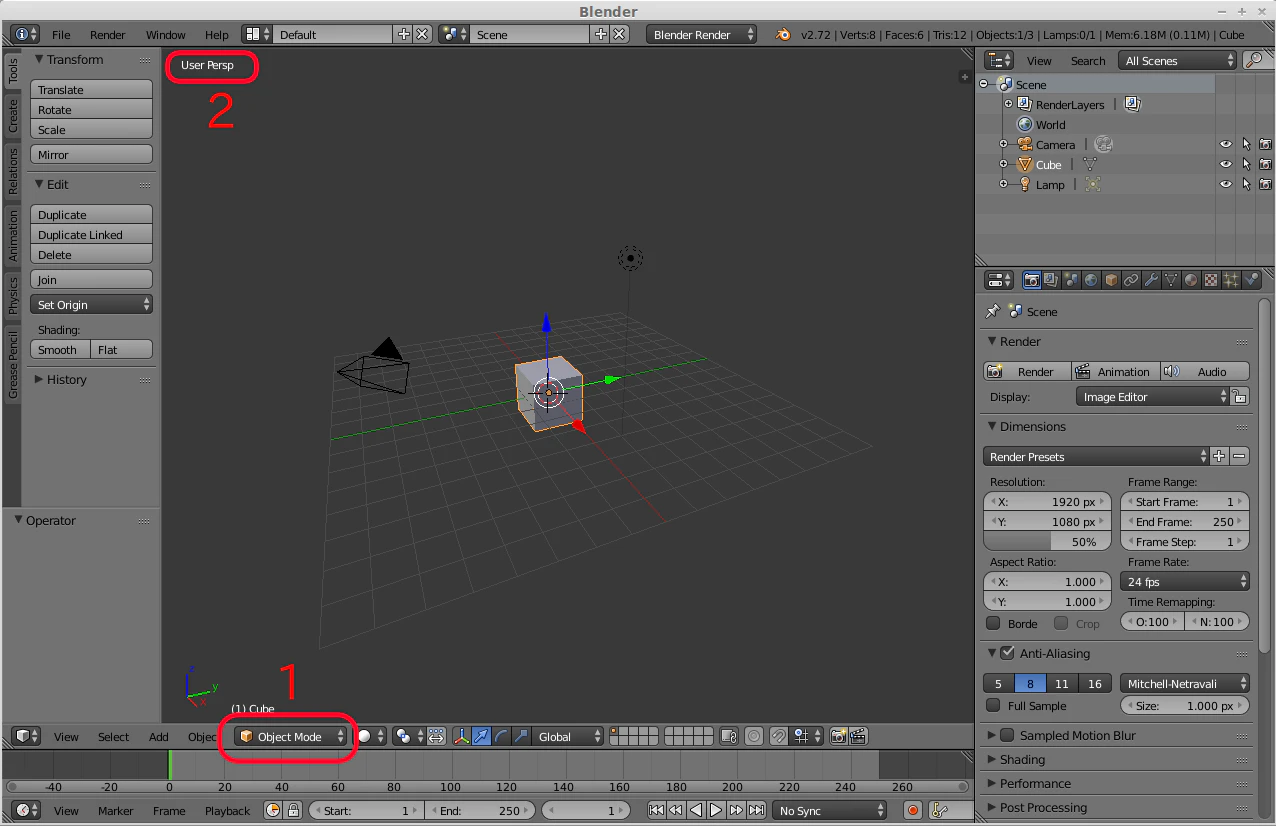Click the play animation button in the timeline

coord(716,810)
